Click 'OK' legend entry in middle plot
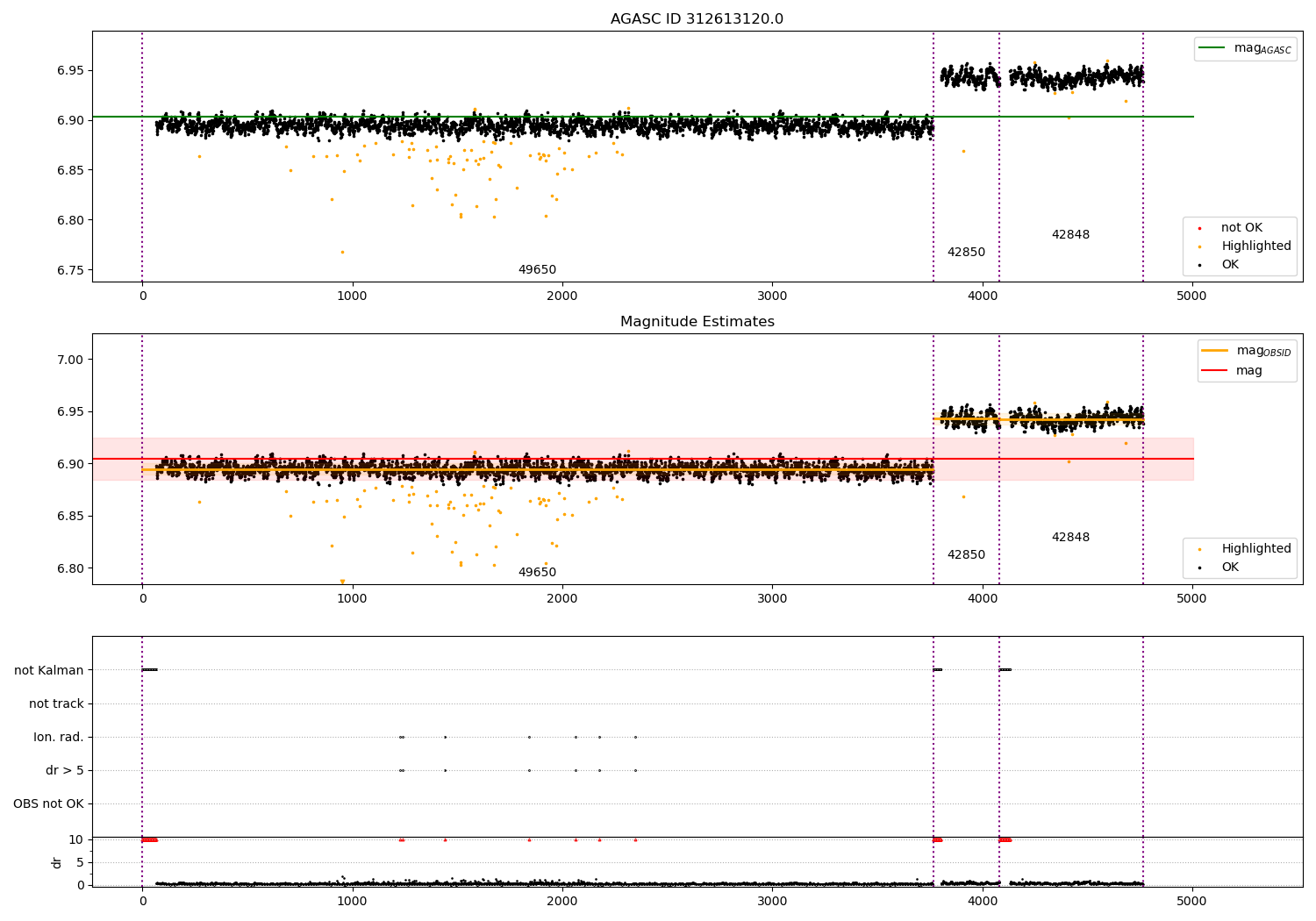The height and width of the screenshot is (921, 1316). click(1219, 568)
